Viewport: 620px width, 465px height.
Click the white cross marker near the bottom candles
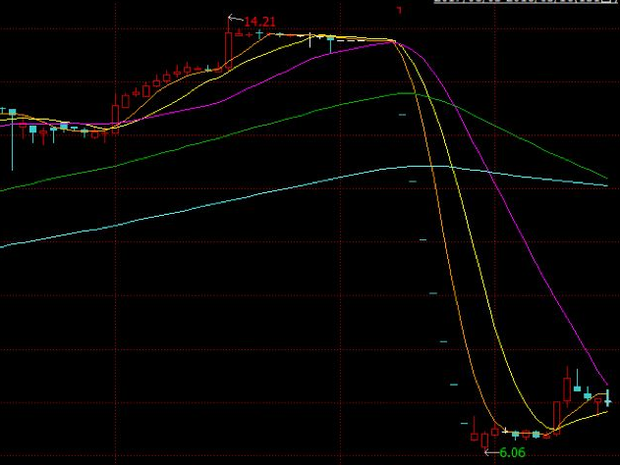[507, 432]
